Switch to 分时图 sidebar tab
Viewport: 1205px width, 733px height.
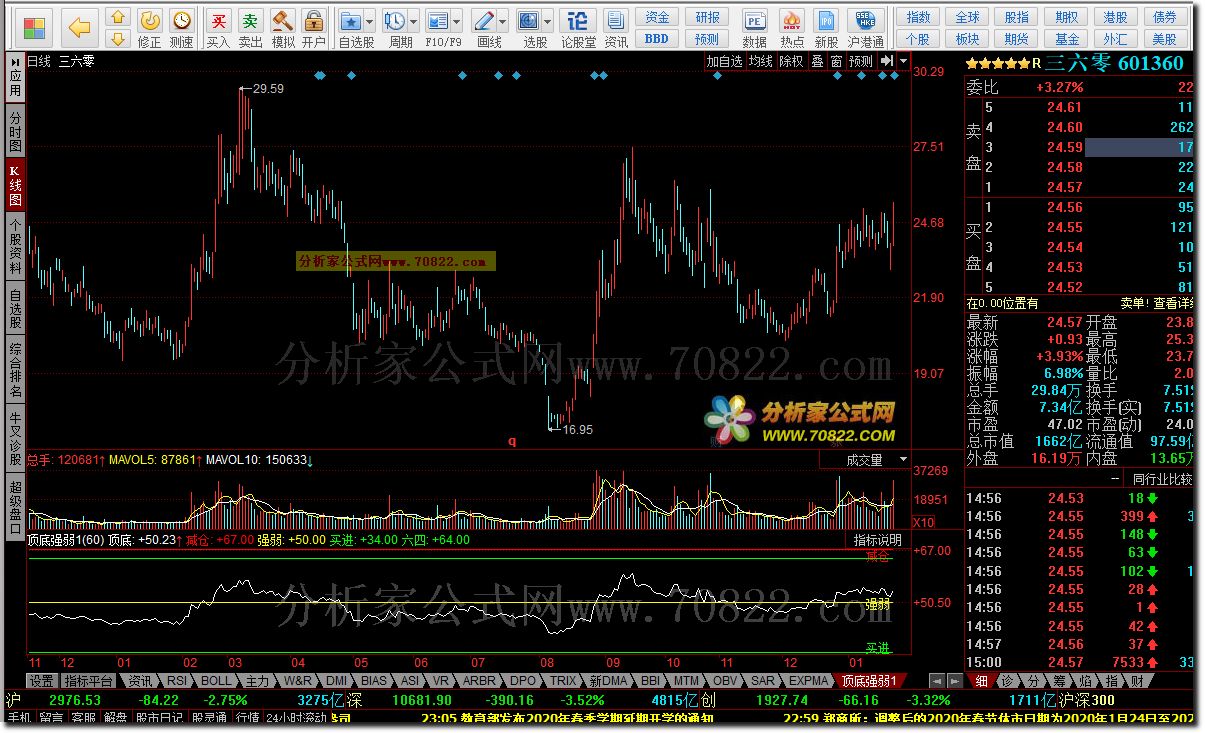pyautogui.click(x=15, y=130)
